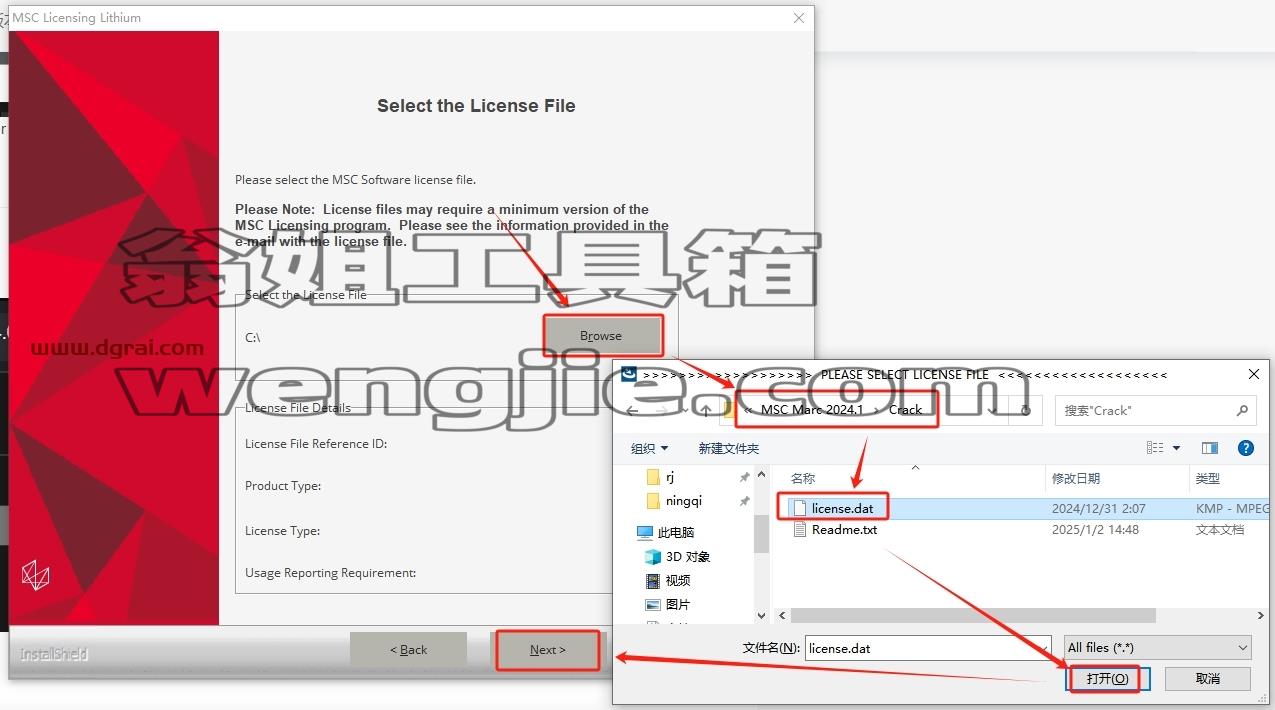Click the help question mark icon
The height and width of the screenshot is (710, 1275).
pos(1245,448)
